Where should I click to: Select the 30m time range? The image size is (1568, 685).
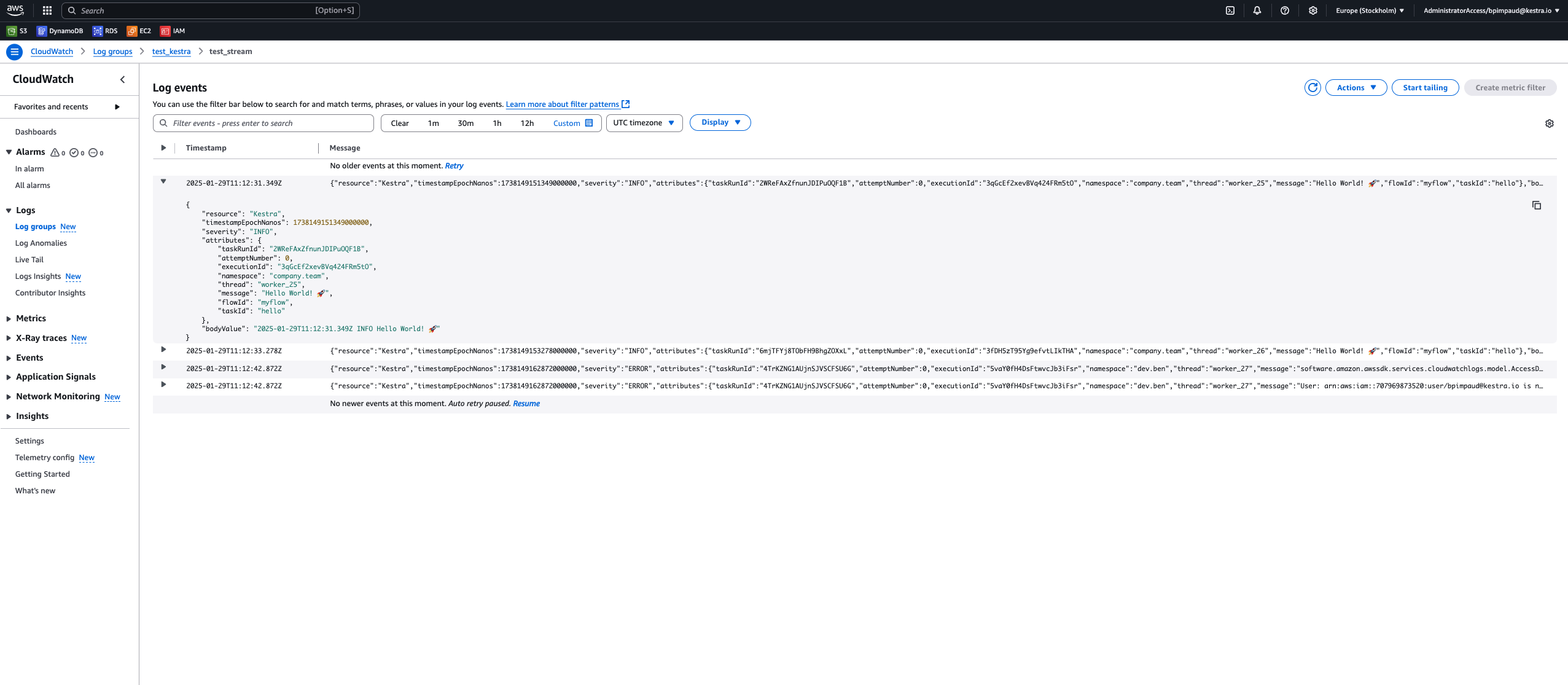[466, 123]
